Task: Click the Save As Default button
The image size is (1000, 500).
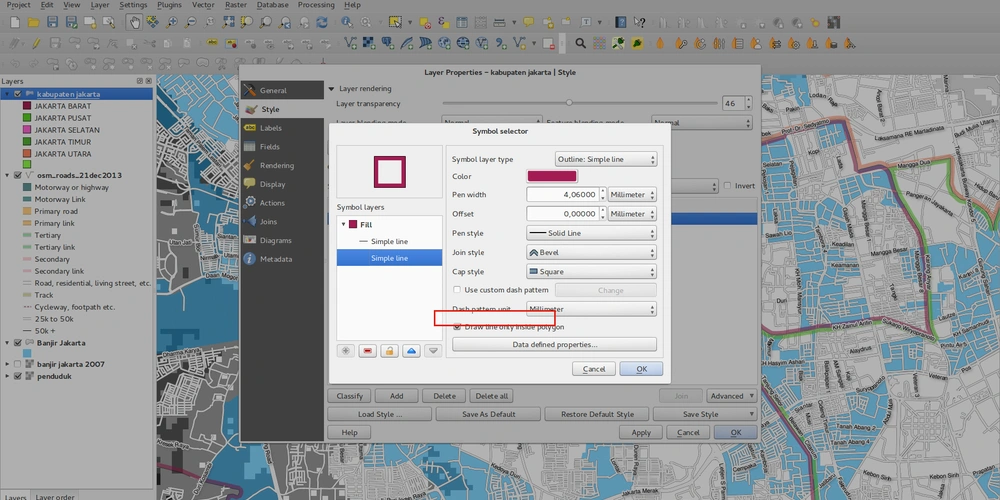Action: [x=489, y=414]
